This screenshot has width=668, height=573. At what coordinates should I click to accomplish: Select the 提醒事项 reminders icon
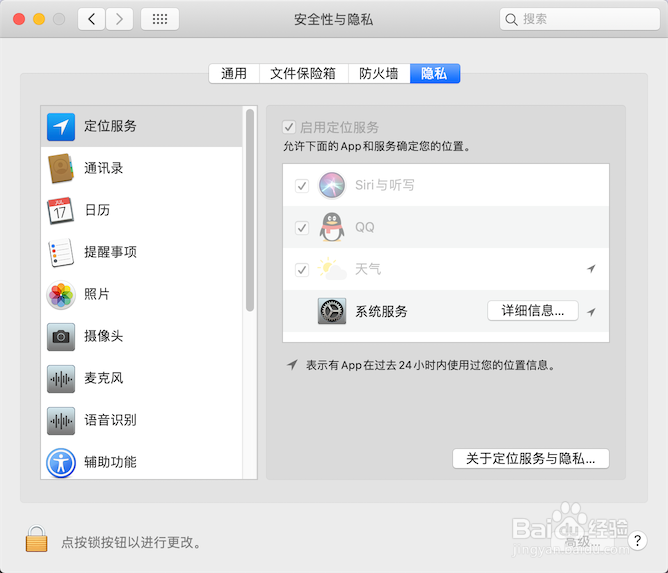tap(61, 252)
